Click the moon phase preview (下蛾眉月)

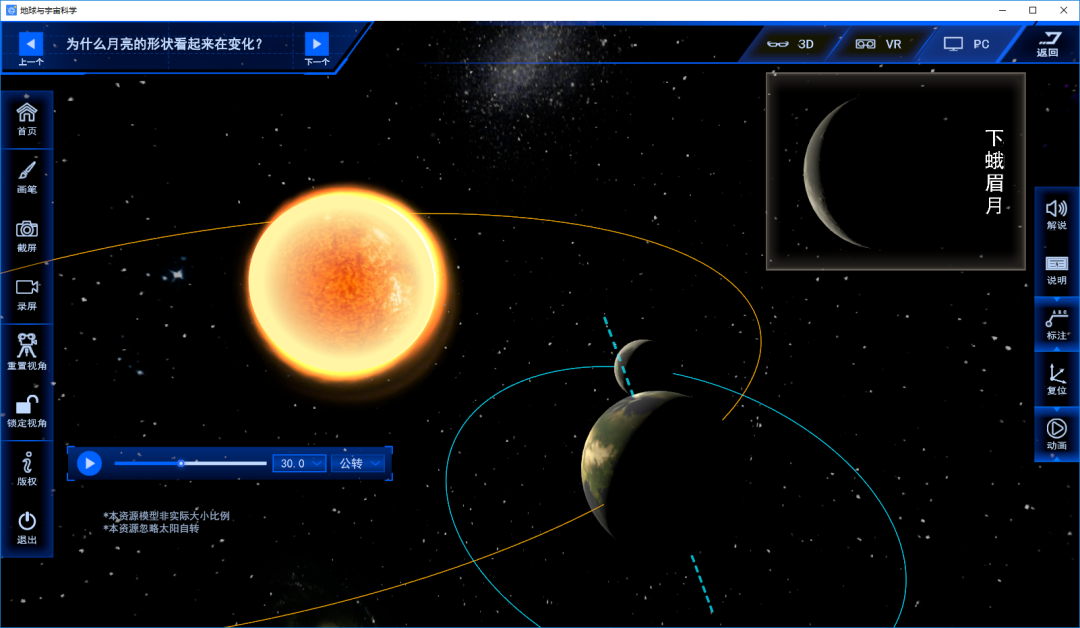click(895, 171)
